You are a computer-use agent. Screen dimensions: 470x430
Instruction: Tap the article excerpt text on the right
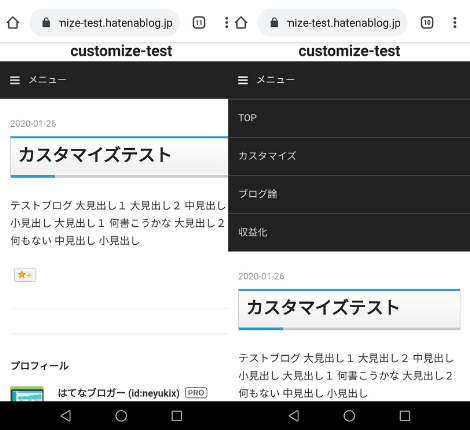pyautogui.click(x=346, y=375)
